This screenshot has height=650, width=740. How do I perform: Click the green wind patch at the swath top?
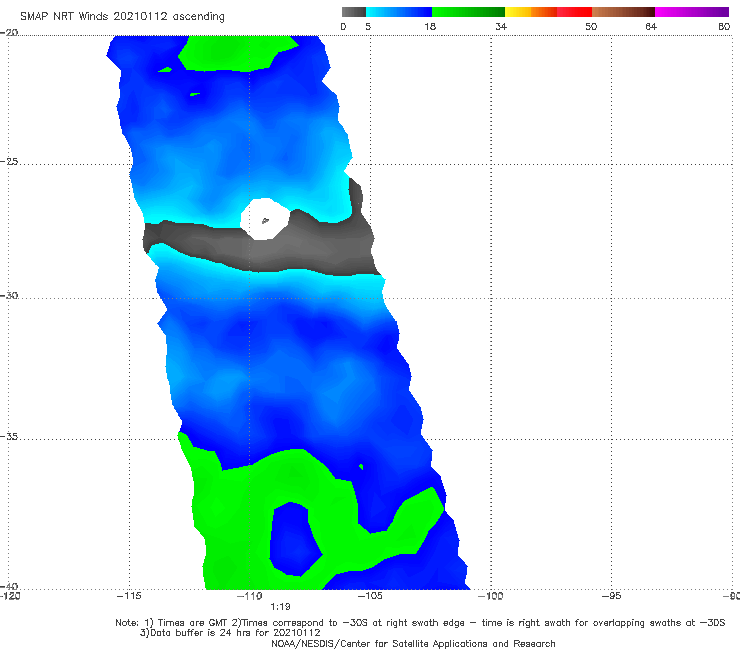click(236, 53)
